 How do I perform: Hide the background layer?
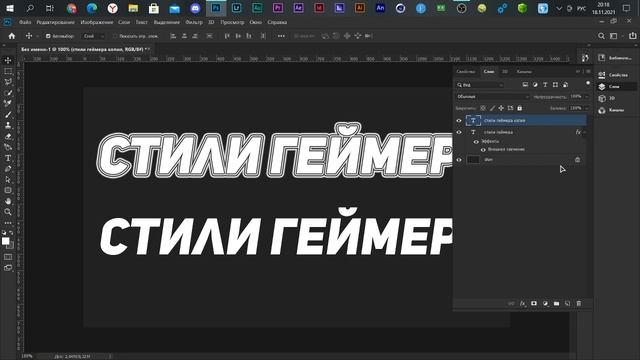tap(459, 160)
